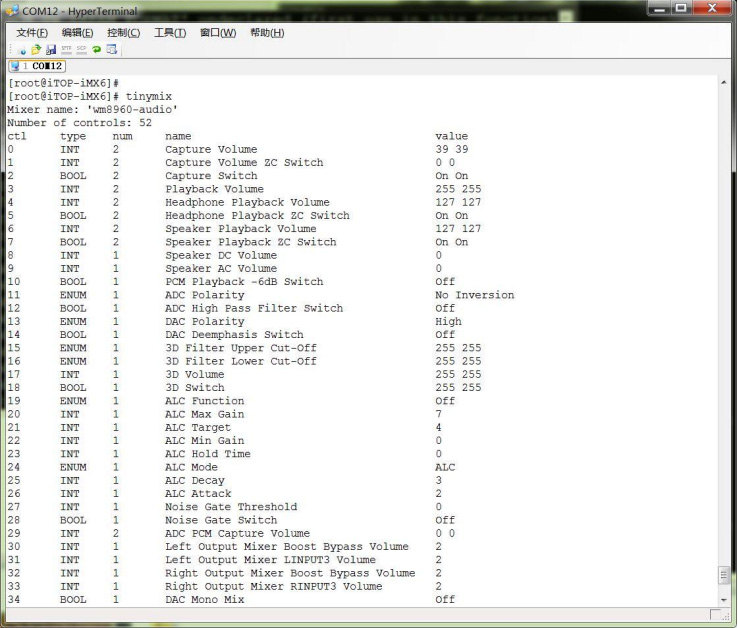Click the vertical scrollbar thumb
This screenshot has width=738, height=628.
coord(723,575)
